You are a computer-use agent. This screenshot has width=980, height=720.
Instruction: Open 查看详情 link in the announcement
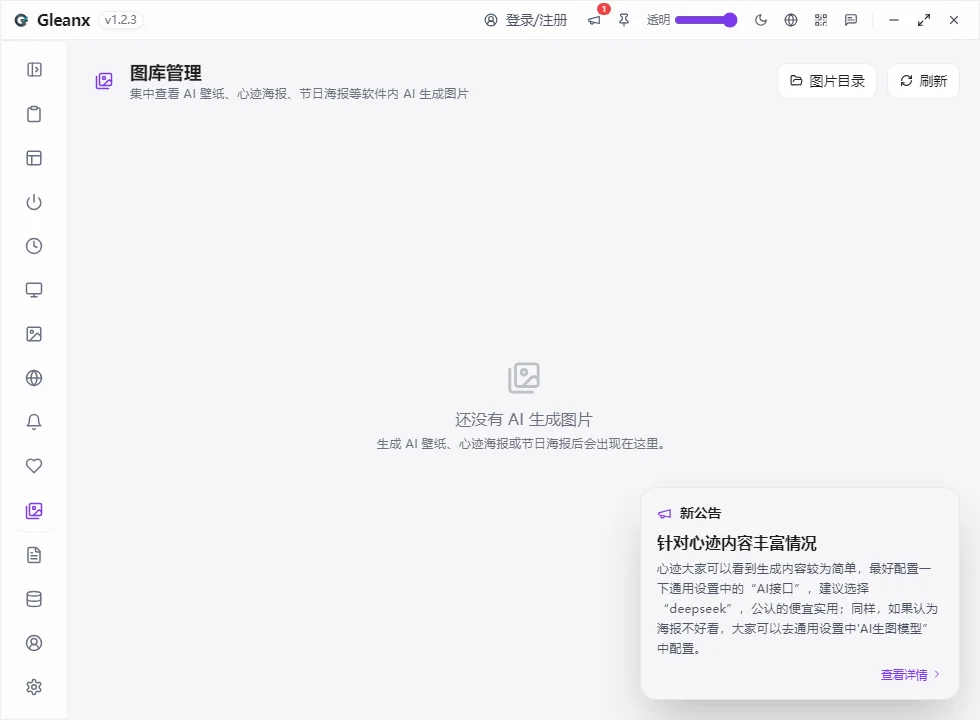[910, 675]
